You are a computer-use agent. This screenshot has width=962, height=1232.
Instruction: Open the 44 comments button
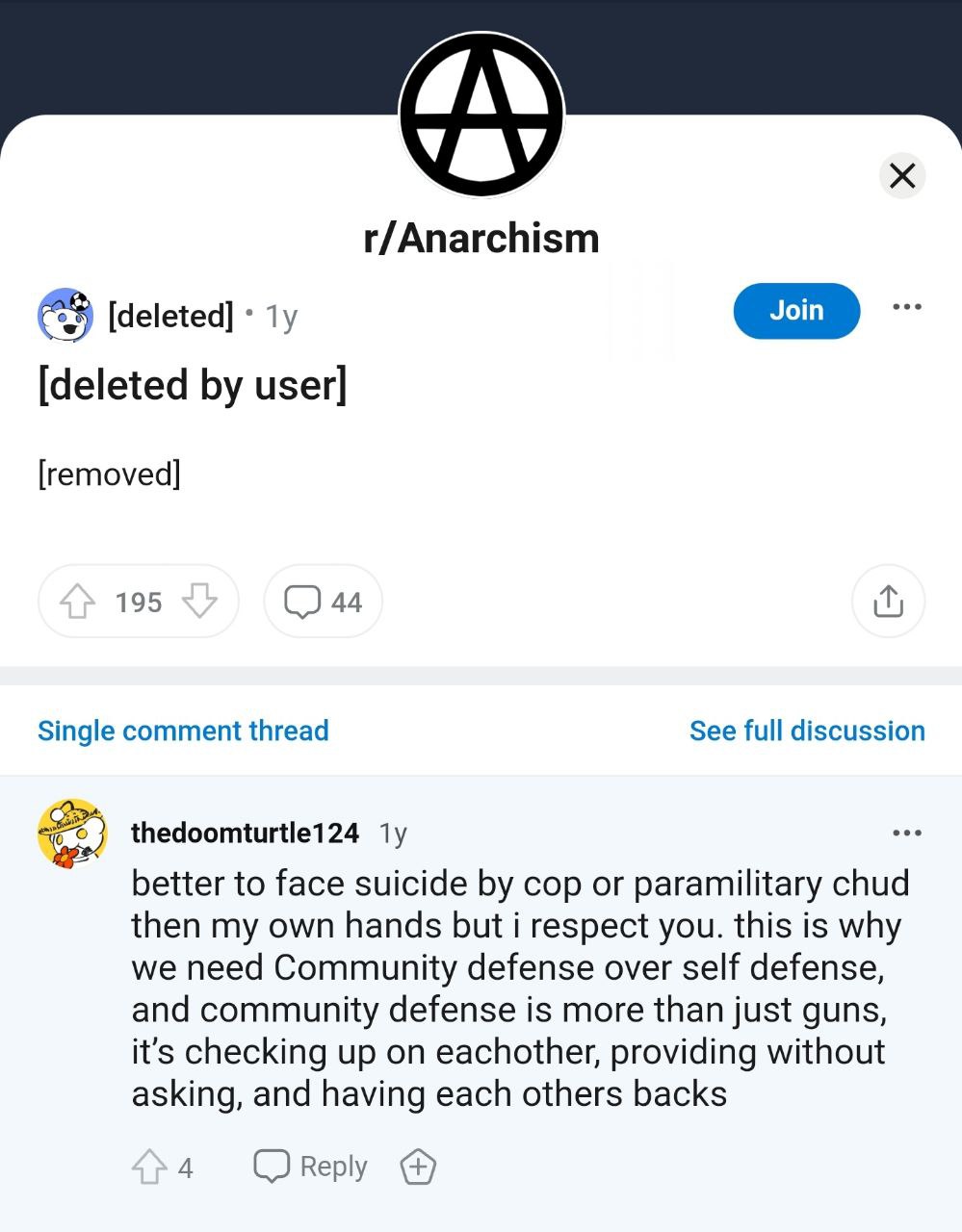(x=323, y=603)
